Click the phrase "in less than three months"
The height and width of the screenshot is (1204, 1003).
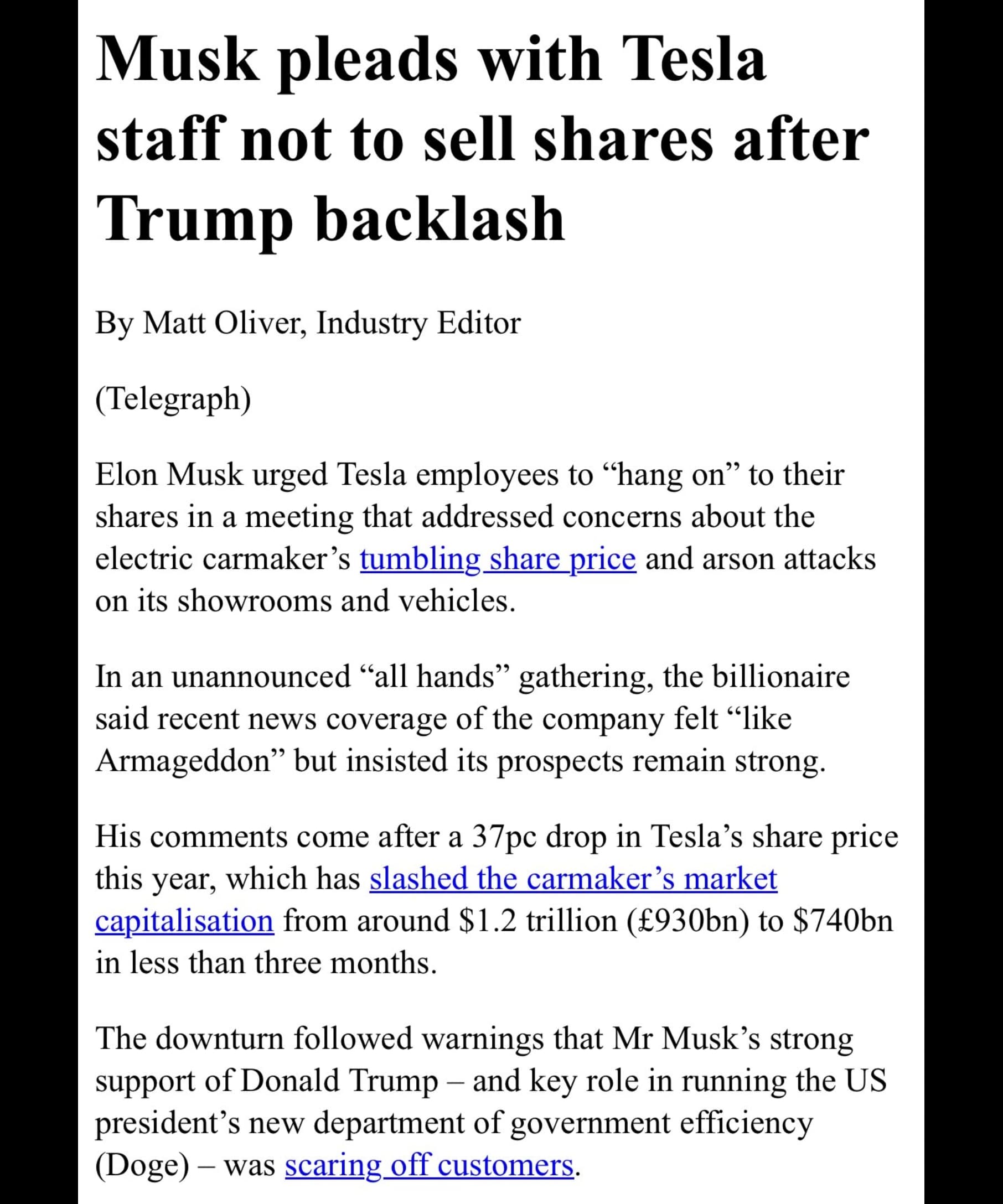(266, 963)
